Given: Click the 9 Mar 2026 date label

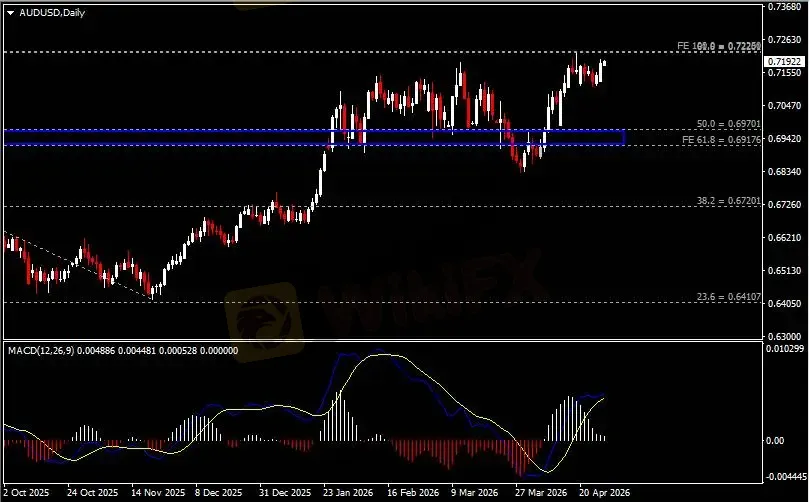Looking at the screenshot, I should point(475,493).
